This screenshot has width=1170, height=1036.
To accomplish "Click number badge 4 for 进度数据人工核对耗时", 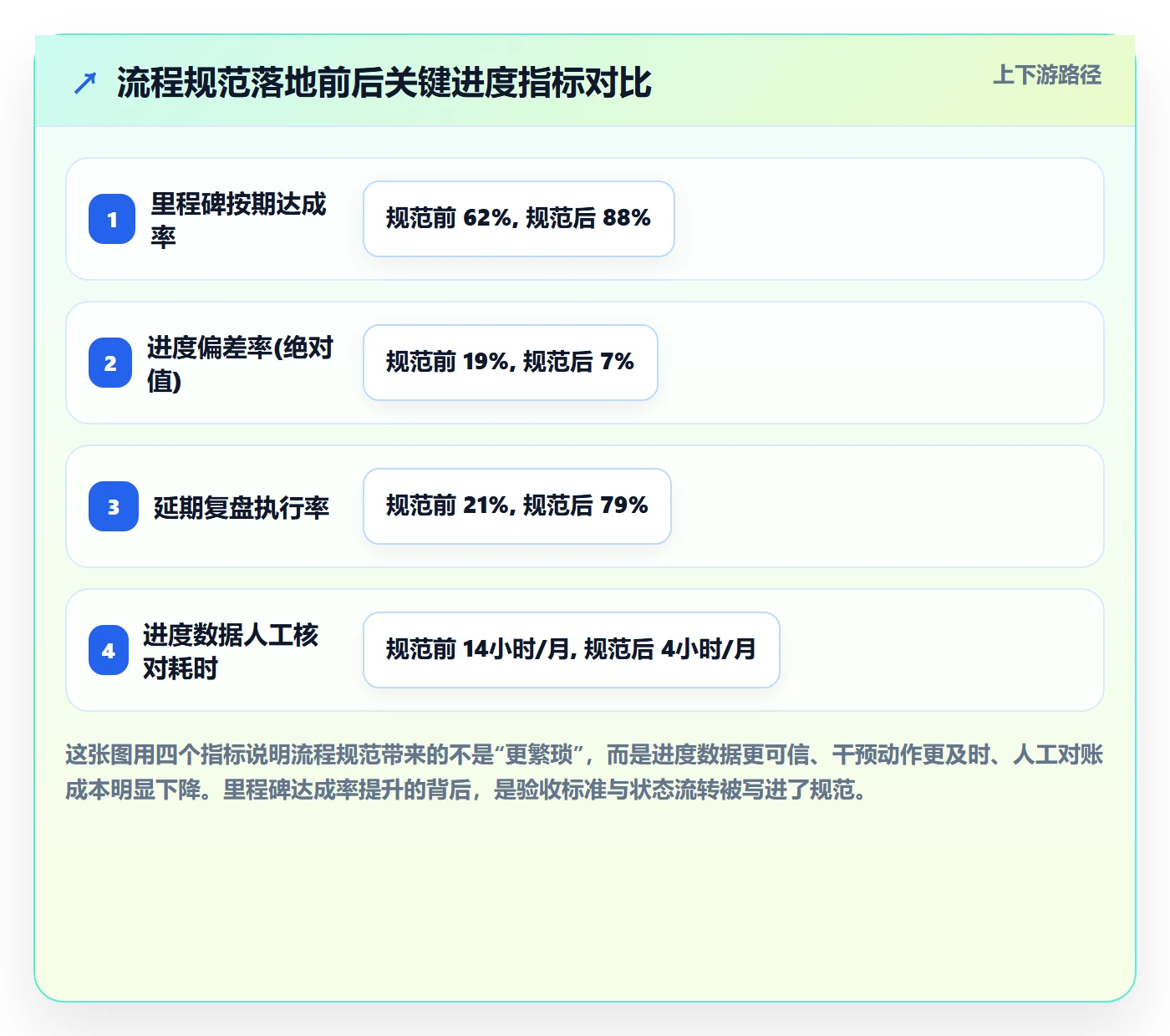I will (109, 650).
